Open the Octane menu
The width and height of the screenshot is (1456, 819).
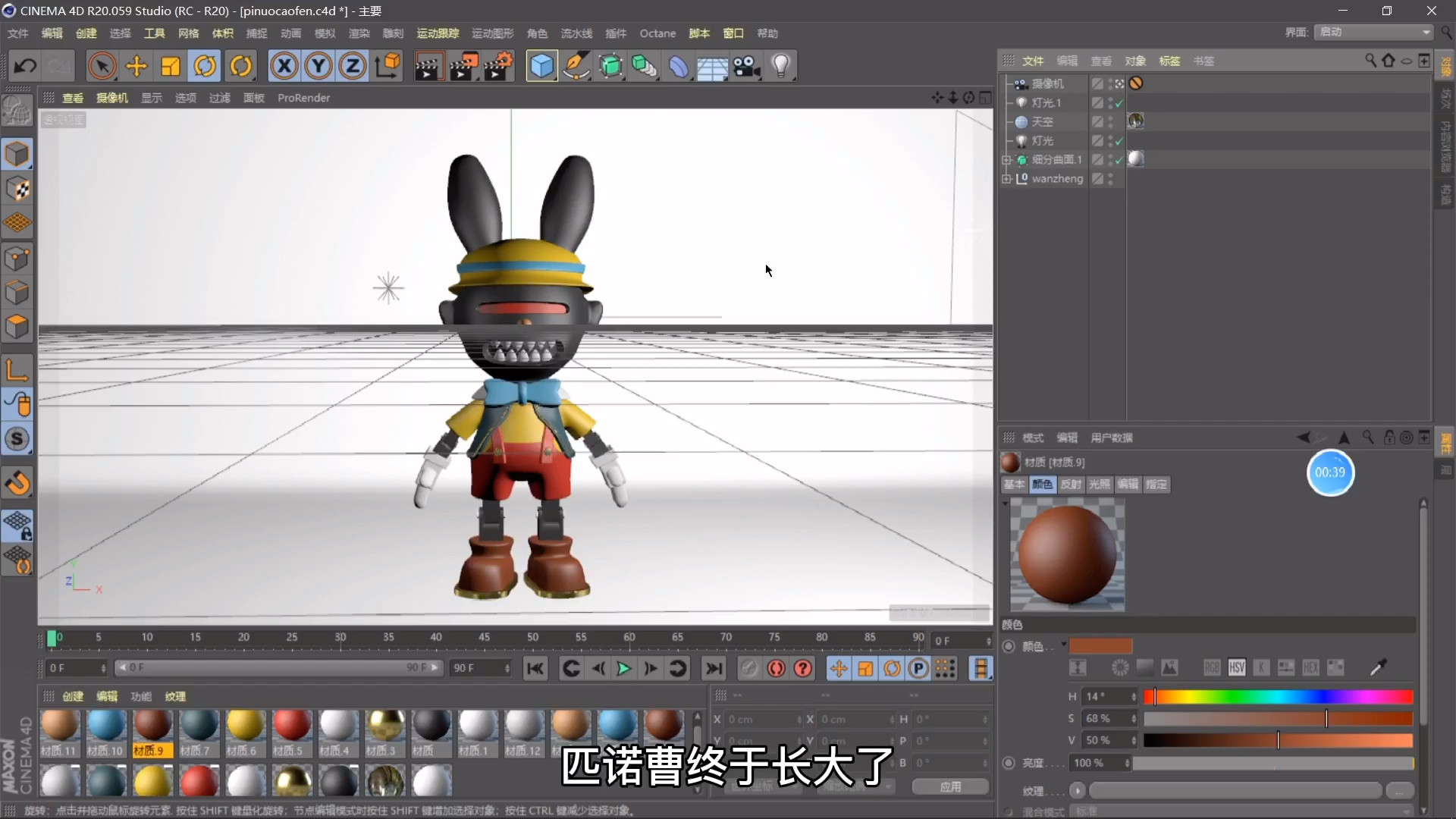(657, 33)
